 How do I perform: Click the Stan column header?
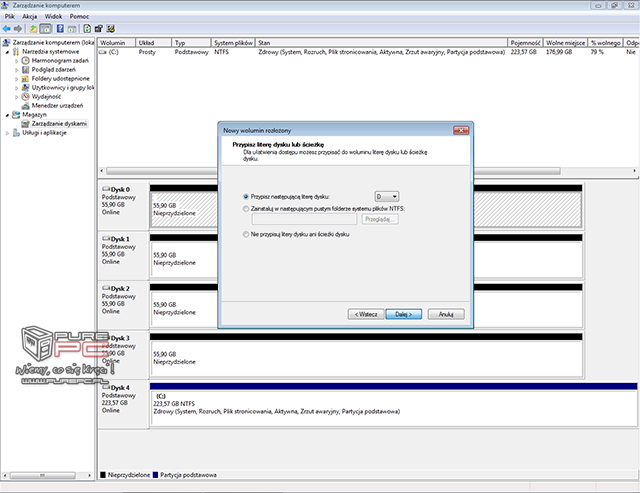tap(382, 42)
